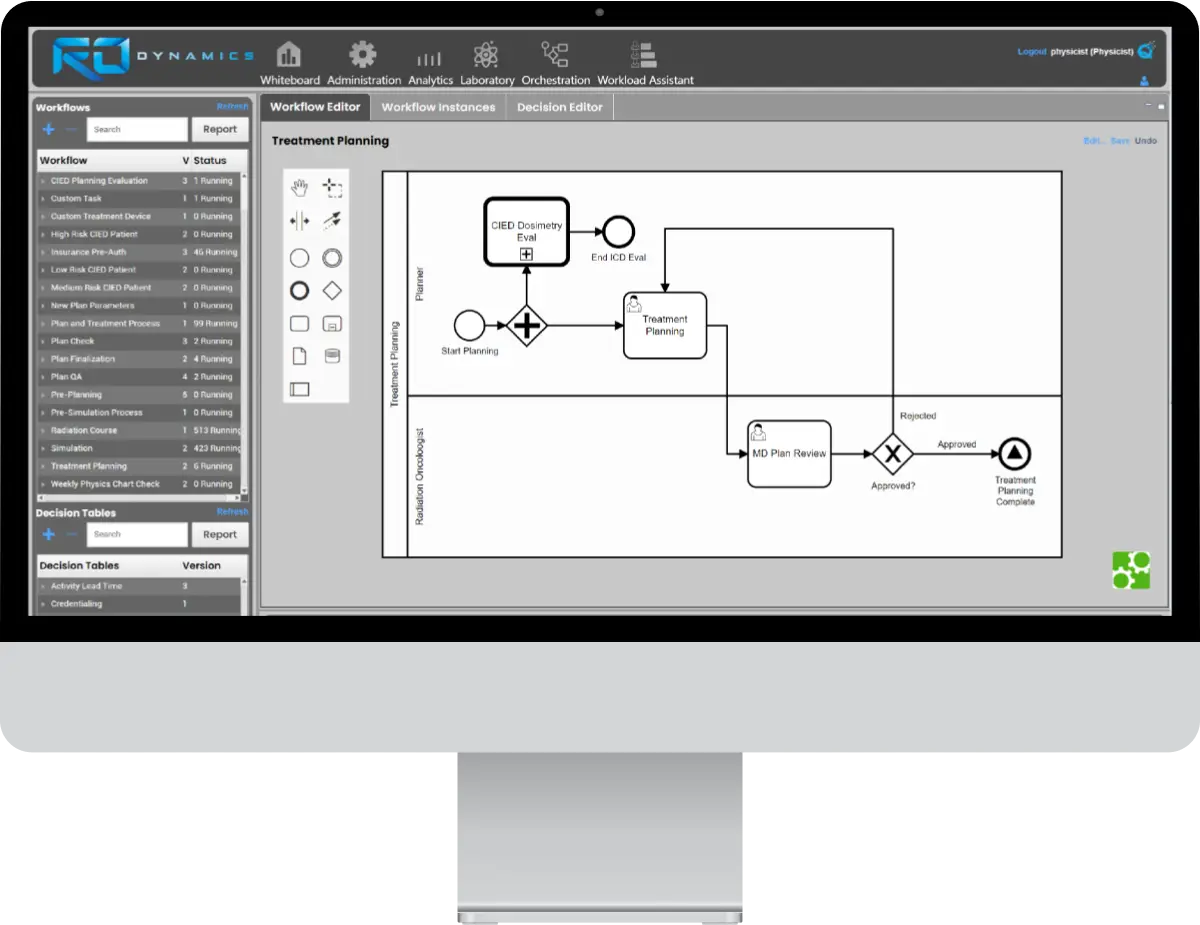This screenshot has width=1200, height=925.
Task: Choose the create/remove space tool
Action: 299,220
